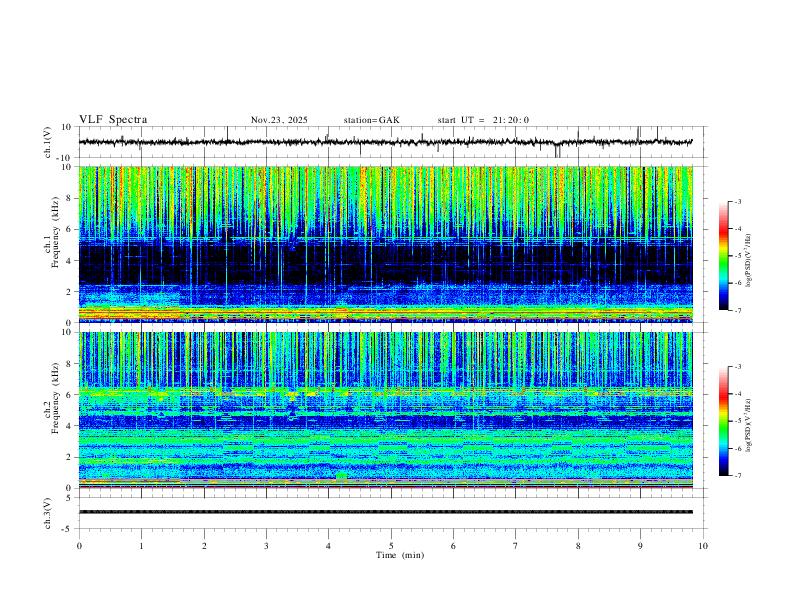Viewport: 792px width, 612px height.
Task: Click the "start UT = 21:20:0" text
Action: coord(483,120)
